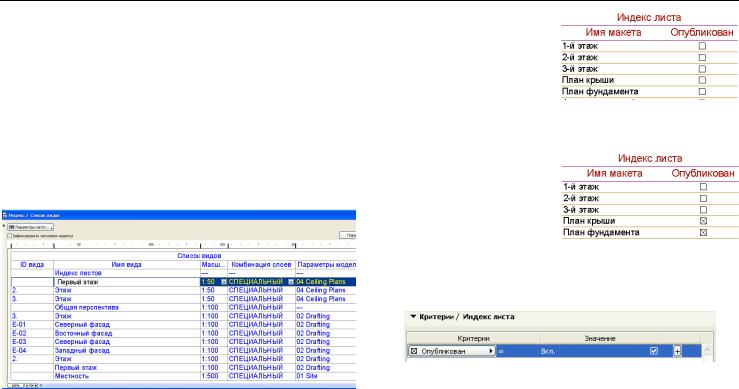739x389 pixels.
Task: Uncheck the Вкл. value checkbox in criteria row
Action: (654, 351)
